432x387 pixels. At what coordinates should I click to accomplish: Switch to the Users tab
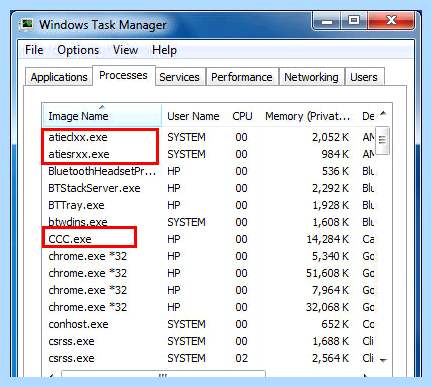coord(364,77)
